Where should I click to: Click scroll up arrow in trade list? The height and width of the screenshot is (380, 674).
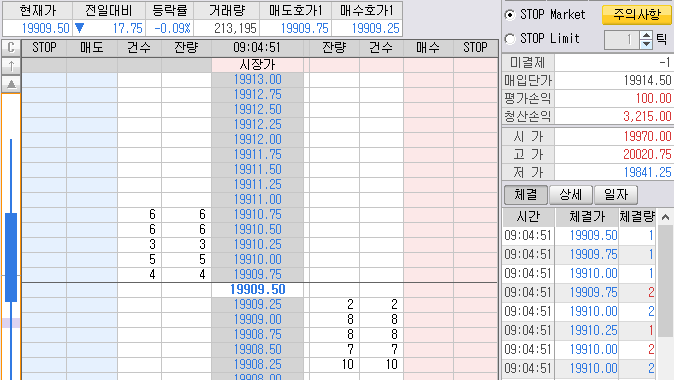tap(665, 217)
